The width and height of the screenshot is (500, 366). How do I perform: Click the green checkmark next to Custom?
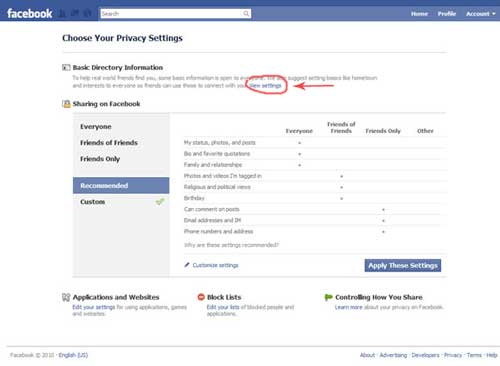[160, 202]
